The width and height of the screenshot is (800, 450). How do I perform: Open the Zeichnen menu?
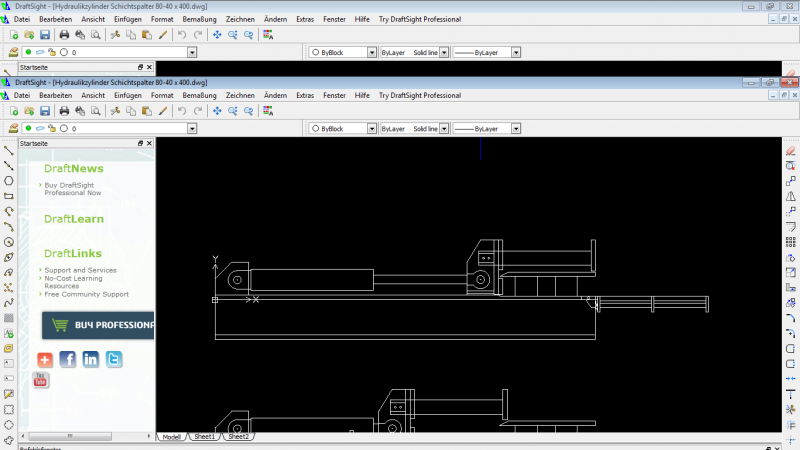[240, 95]
